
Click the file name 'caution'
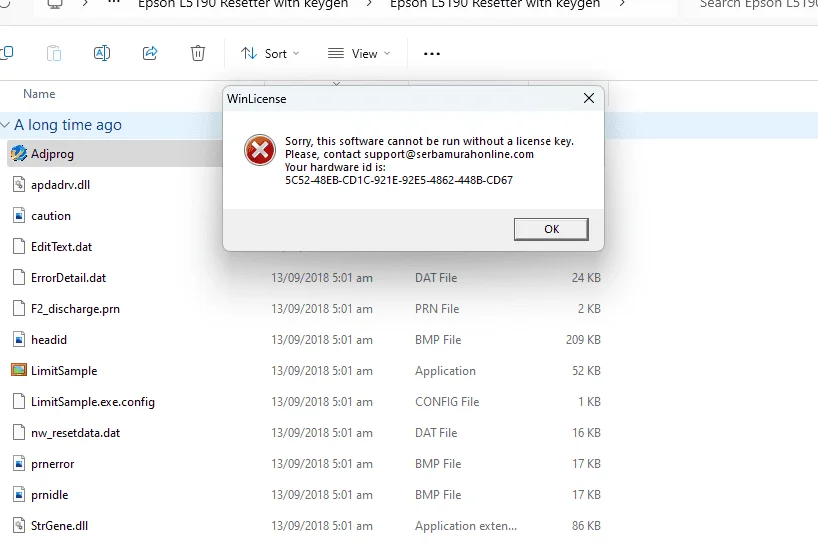click(x=51, y=216)
